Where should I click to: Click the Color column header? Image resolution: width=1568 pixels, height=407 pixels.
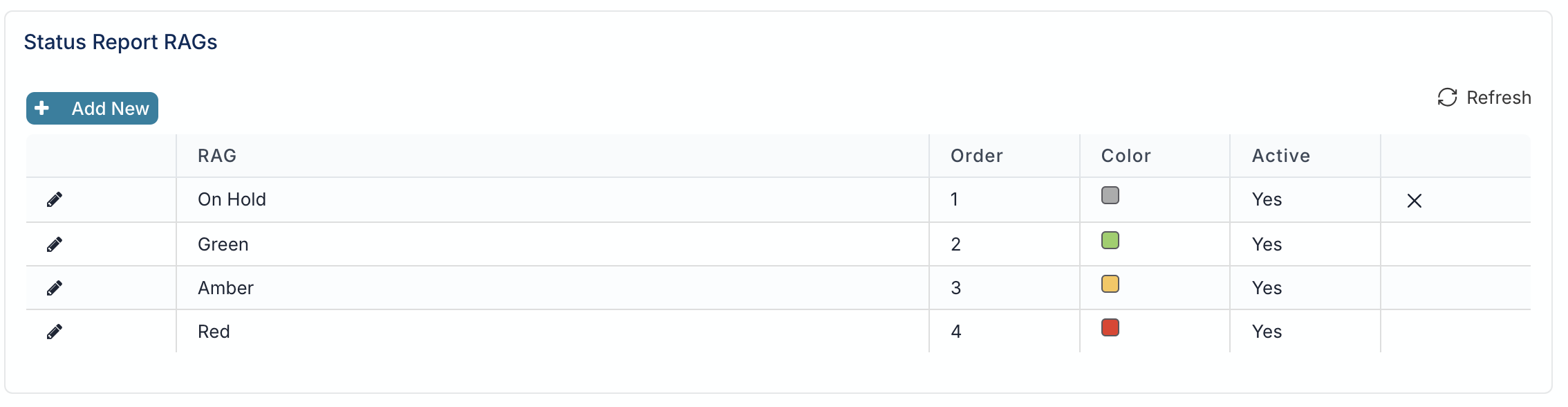[x=1126, y=156]
